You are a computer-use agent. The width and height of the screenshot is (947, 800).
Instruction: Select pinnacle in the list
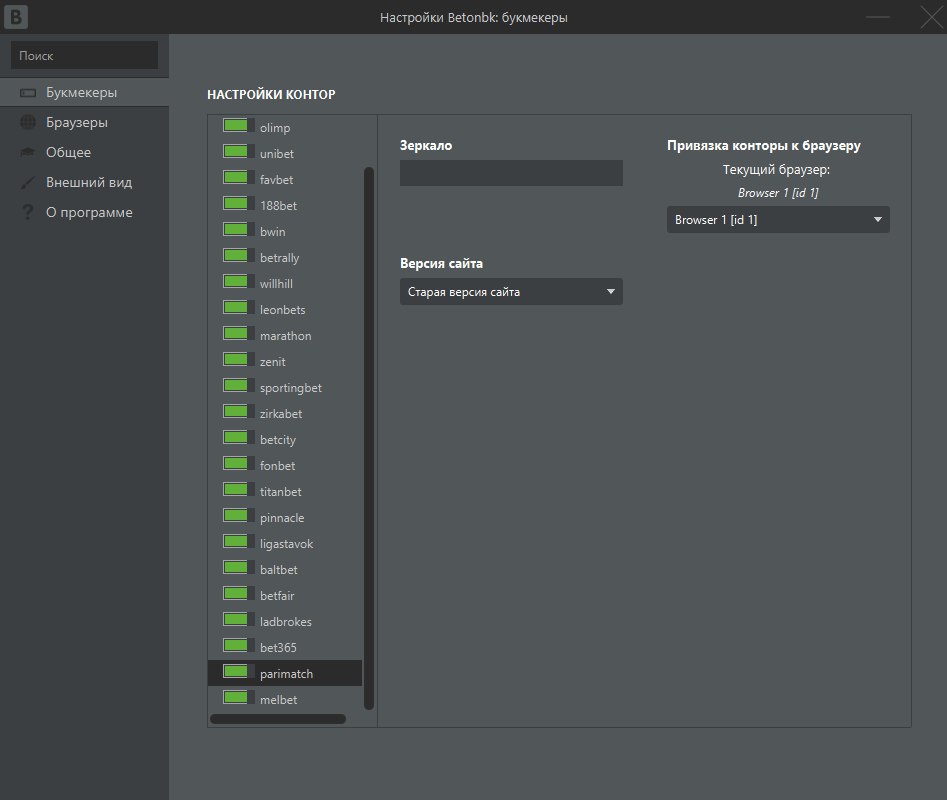pyautogui.click(x=282, y=517)
